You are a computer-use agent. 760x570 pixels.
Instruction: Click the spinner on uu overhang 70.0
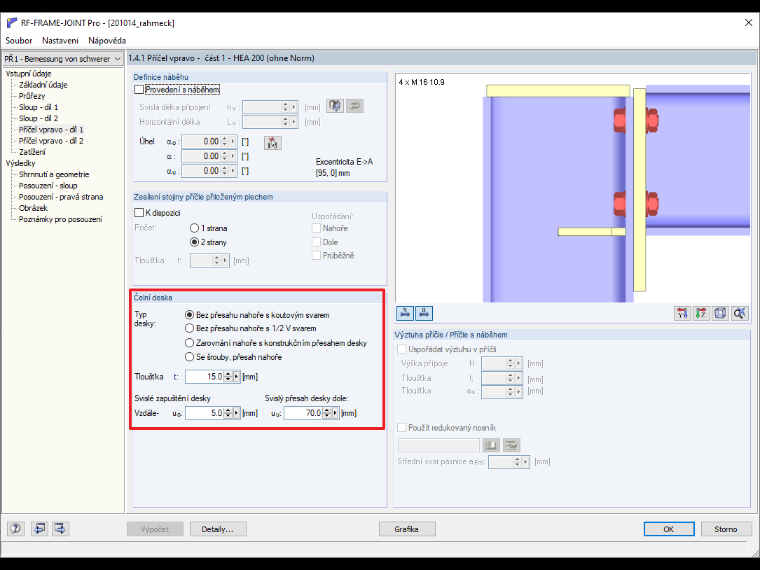tap(327, 413)
